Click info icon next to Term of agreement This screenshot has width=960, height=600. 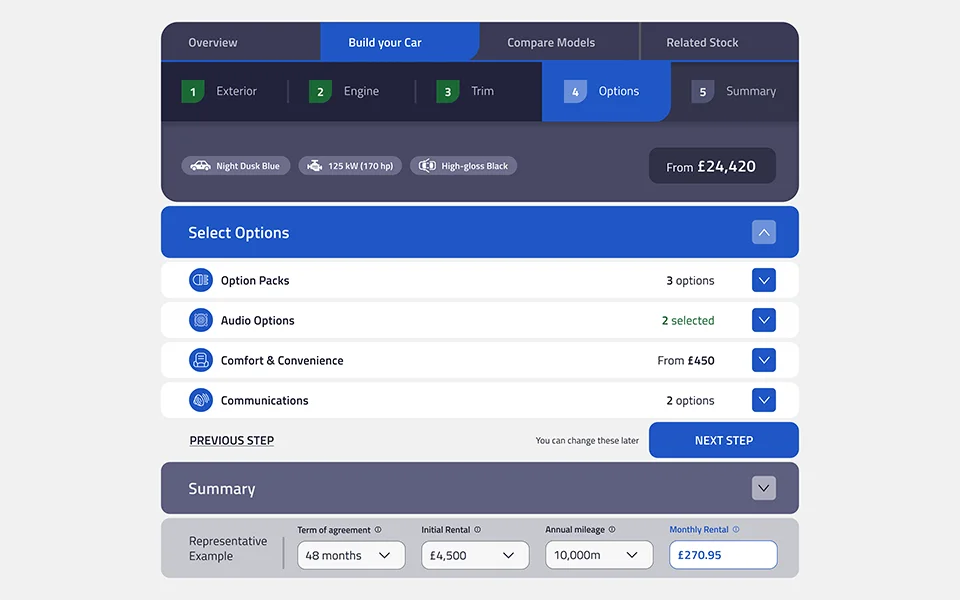pyautogui.click(x=378, y=530)
